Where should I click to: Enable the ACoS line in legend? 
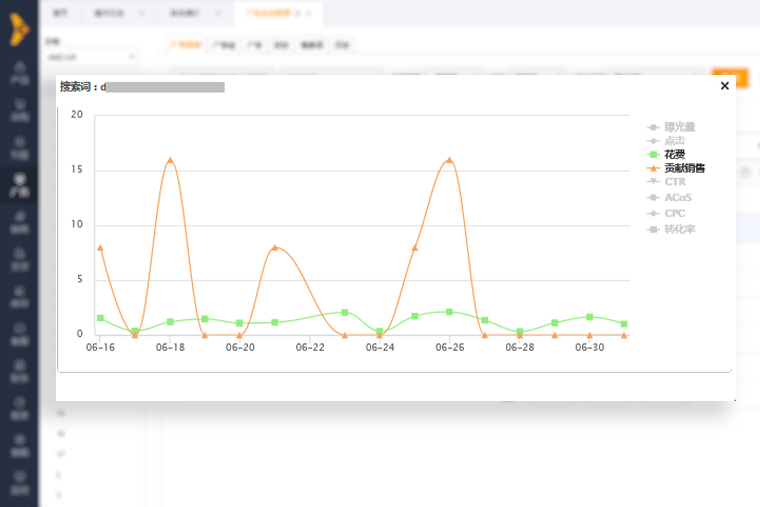pyautogui.click(x=677, y=198)
